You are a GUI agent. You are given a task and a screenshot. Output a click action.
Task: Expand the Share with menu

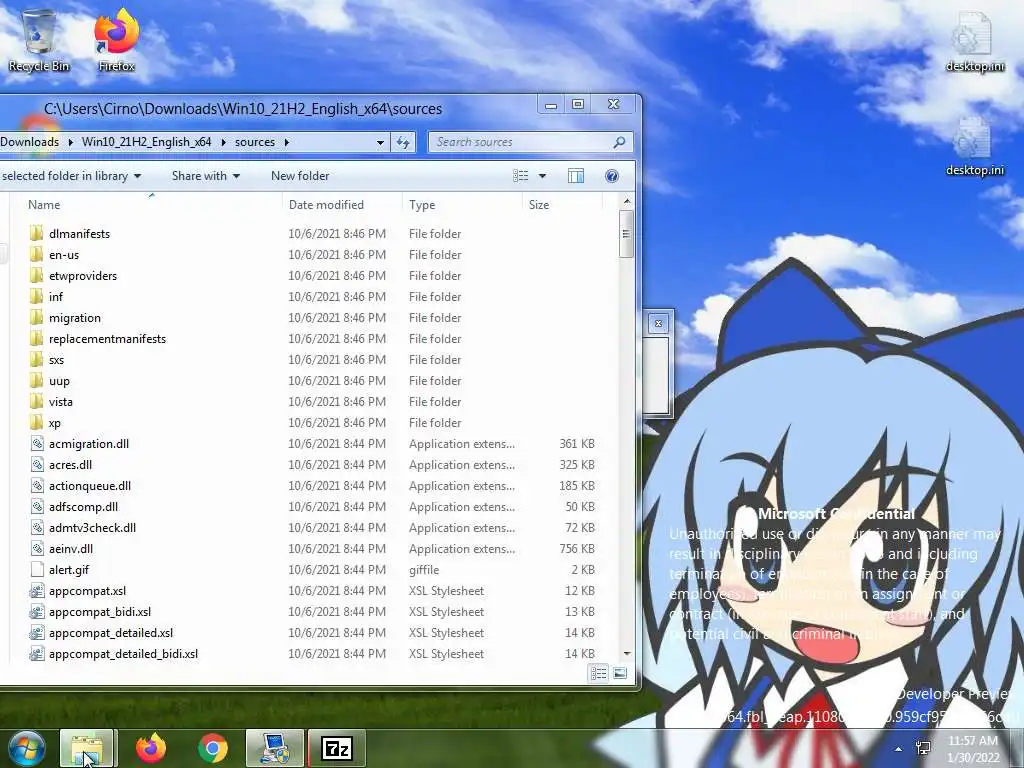pyautogui.click(x=206, y=176)
